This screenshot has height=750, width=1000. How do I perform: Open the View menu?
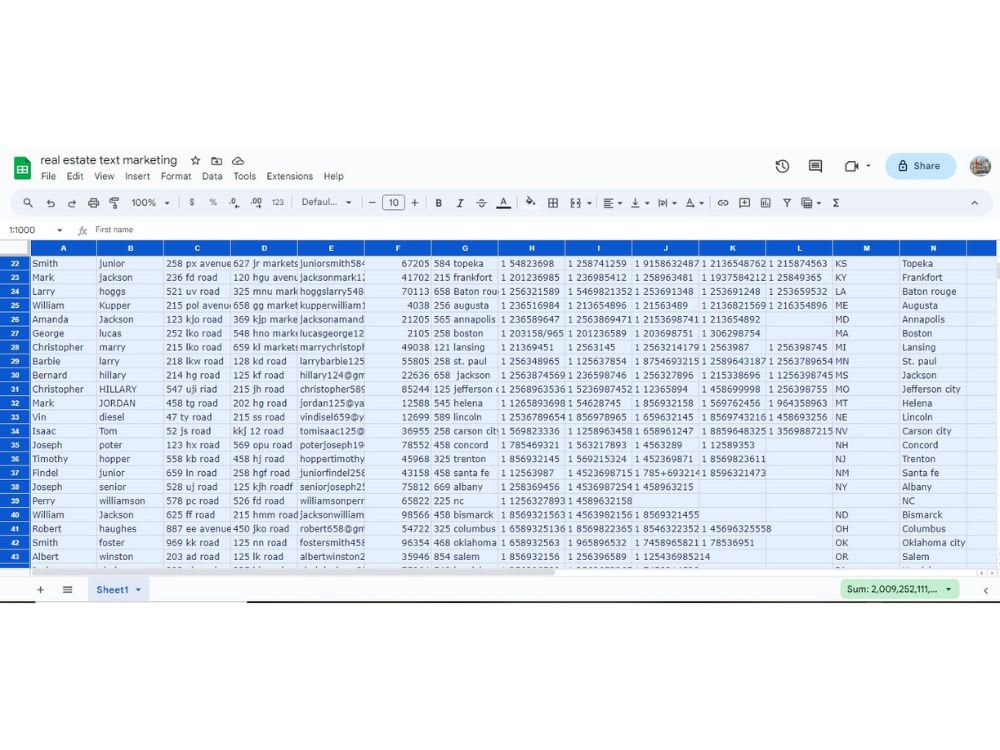click(104, 176)
